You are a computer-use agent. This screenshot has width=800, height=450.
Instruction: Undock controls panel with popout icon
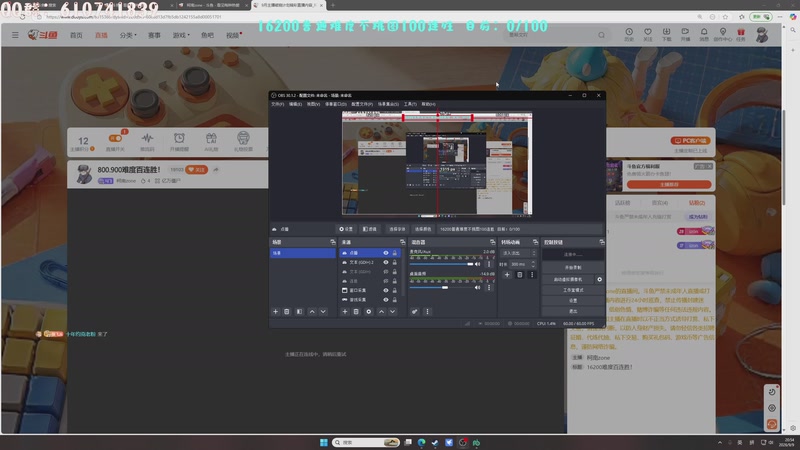602,242
